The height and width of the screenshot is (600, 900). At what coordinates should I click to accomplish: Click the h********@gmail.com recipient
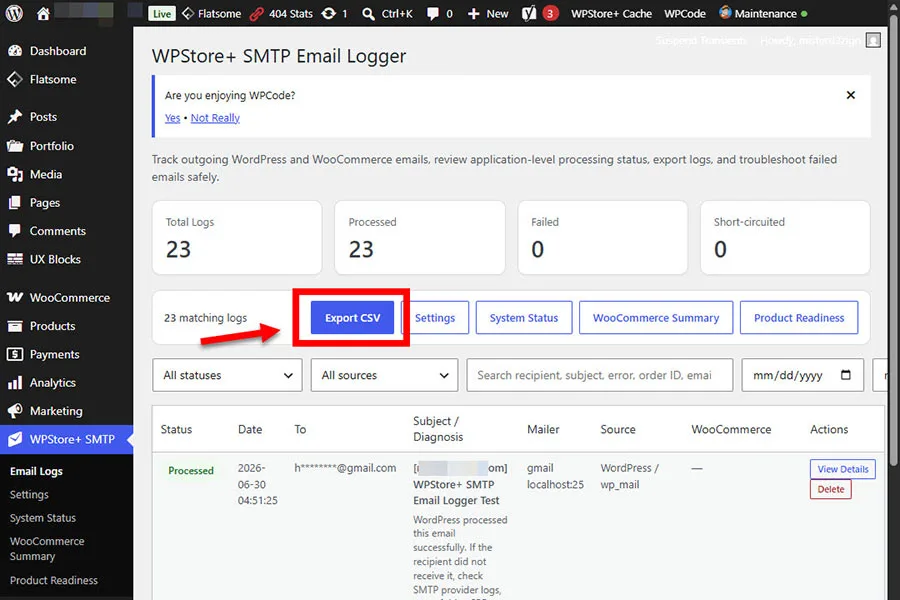point(345,468)
